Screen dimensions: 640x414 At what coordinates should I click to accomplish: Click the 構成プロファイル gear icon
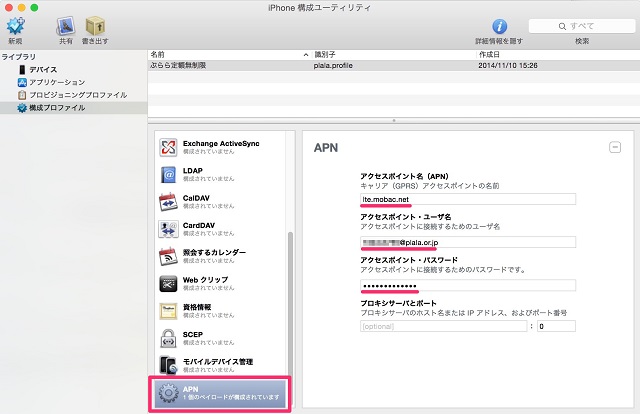tap(22, 108)
